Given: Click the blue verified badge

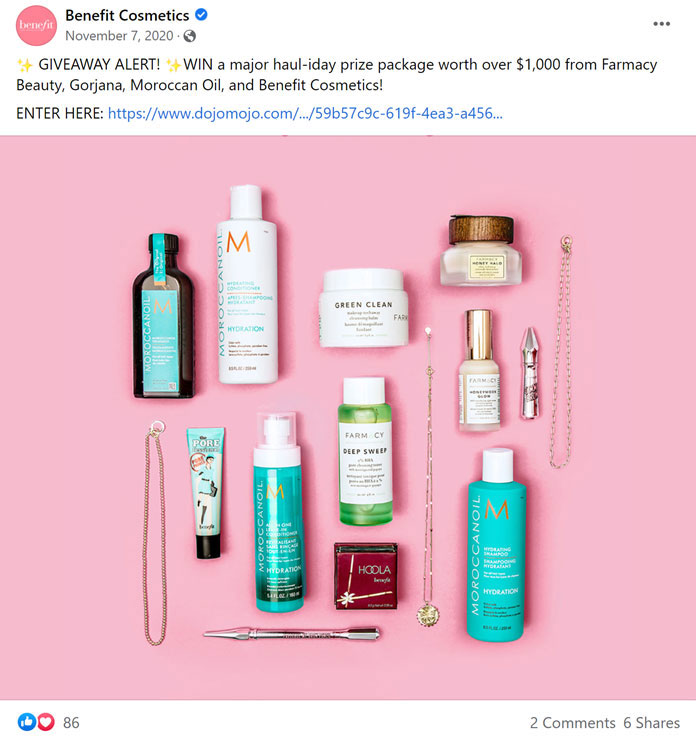Looking at the screenshot, I should [x=201, y=15].
